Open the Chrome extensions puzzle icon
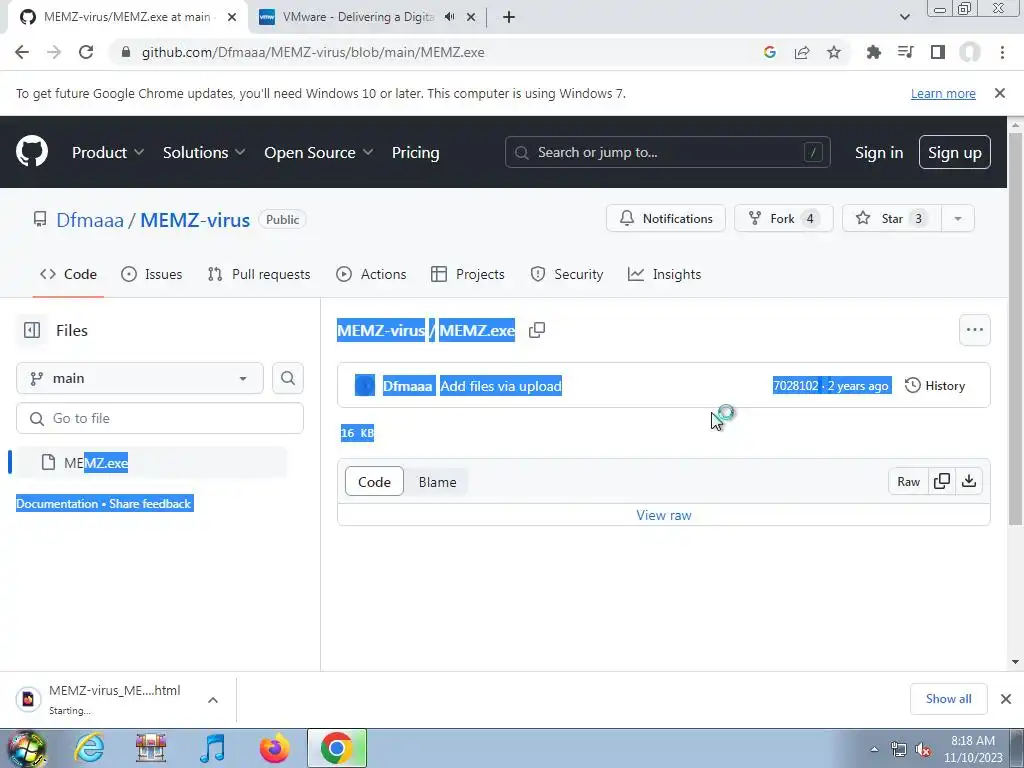Viewport: 1024px width, 768px height. pos(874,52)
